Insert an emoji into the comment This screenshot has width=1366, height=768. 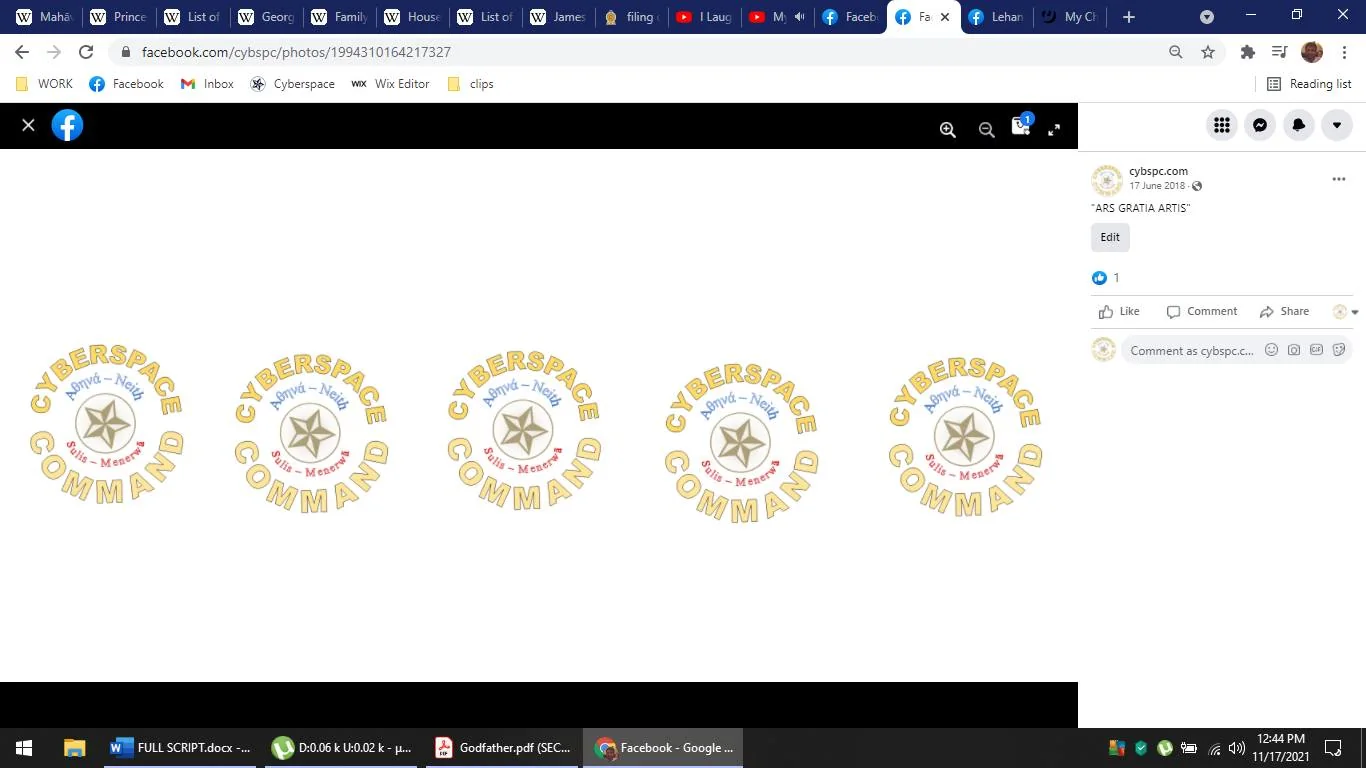click(x=1272, y=350)
